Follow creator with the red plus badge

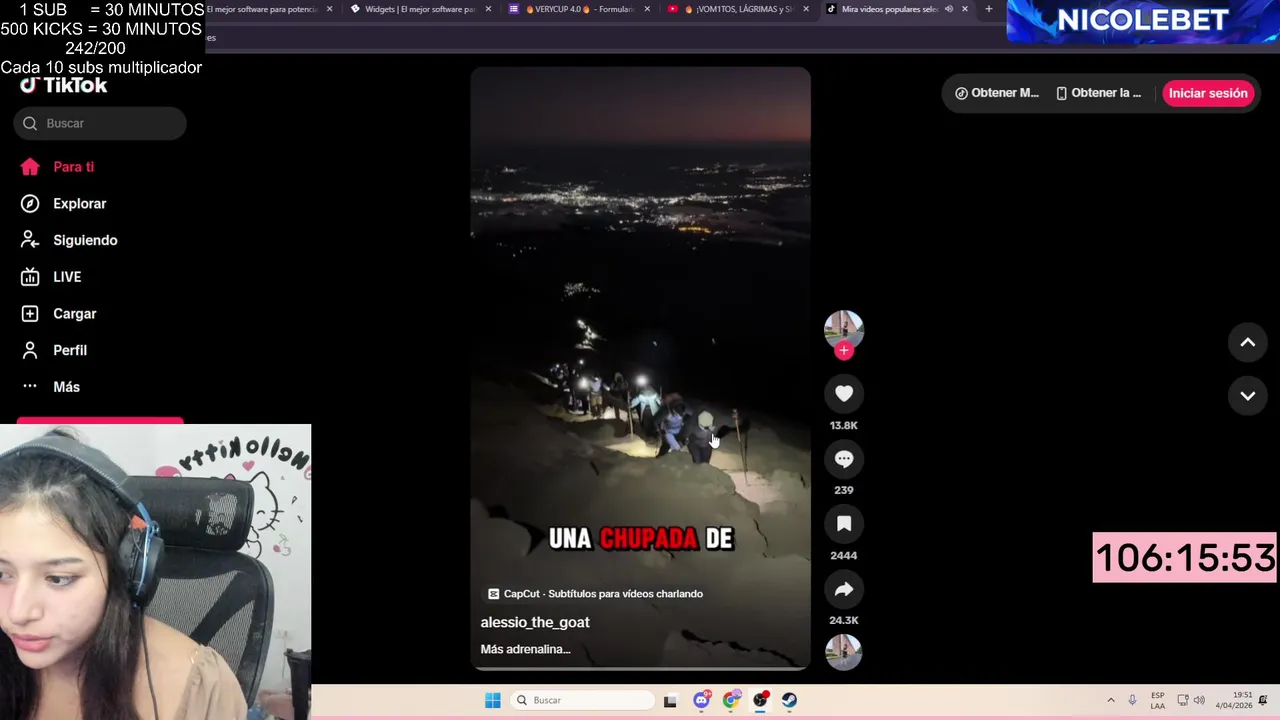[x=844, y=350]
